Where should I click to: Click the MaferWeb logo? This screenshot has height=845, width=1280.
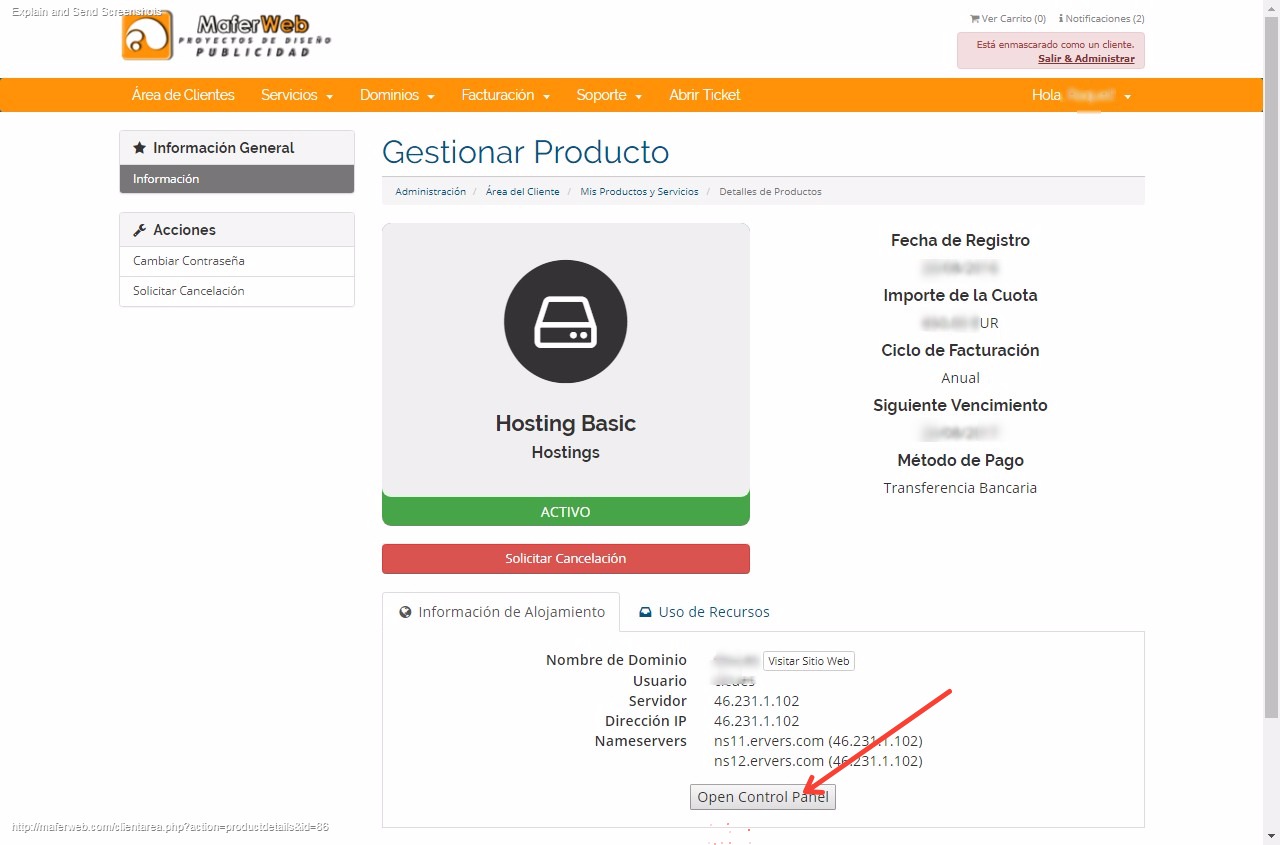(226, 36)
